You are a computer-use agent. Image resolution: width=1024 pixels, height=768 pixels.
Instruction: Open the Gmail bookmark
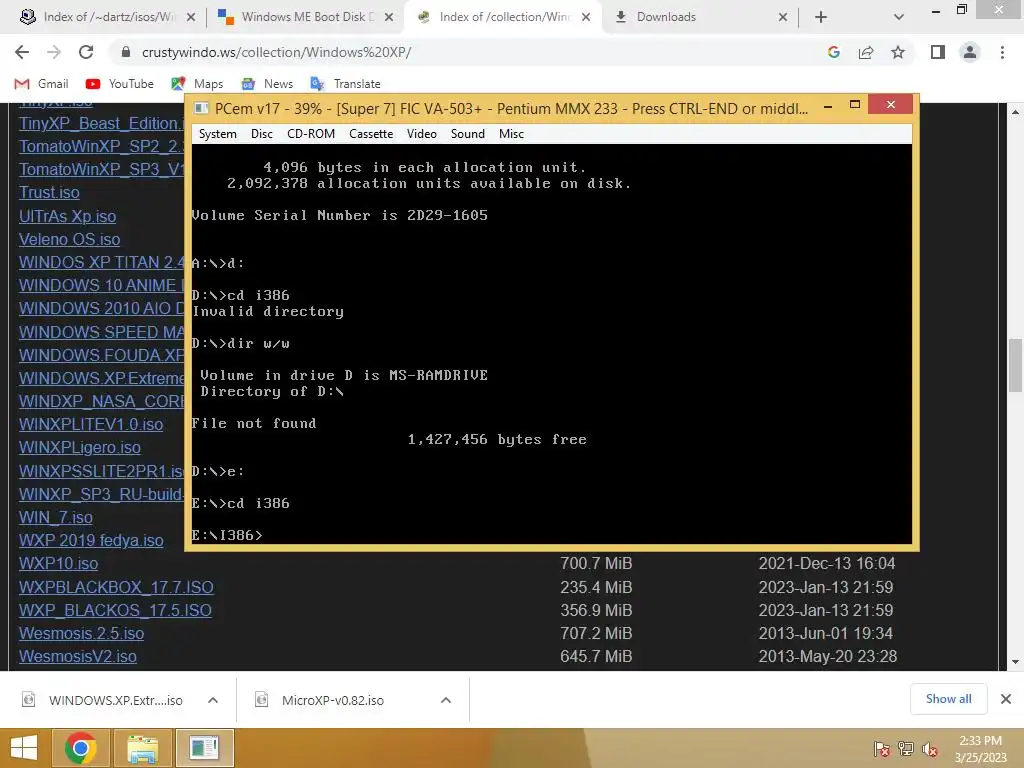point(42,84)
